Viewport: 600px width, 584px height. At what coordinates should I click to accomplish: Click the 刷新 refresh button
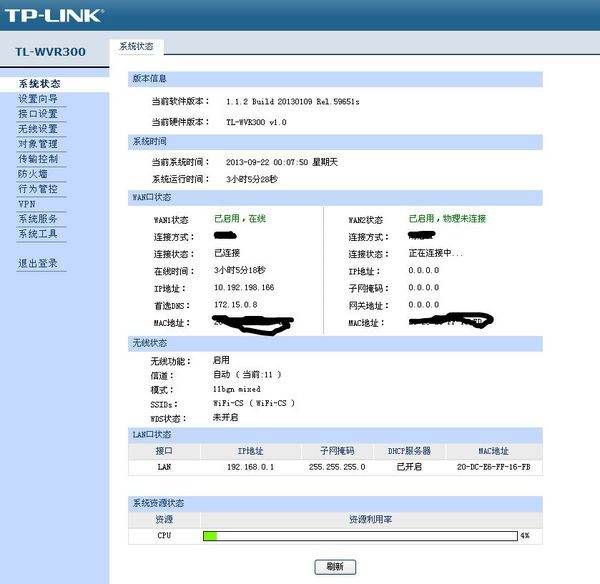(335, 567)
